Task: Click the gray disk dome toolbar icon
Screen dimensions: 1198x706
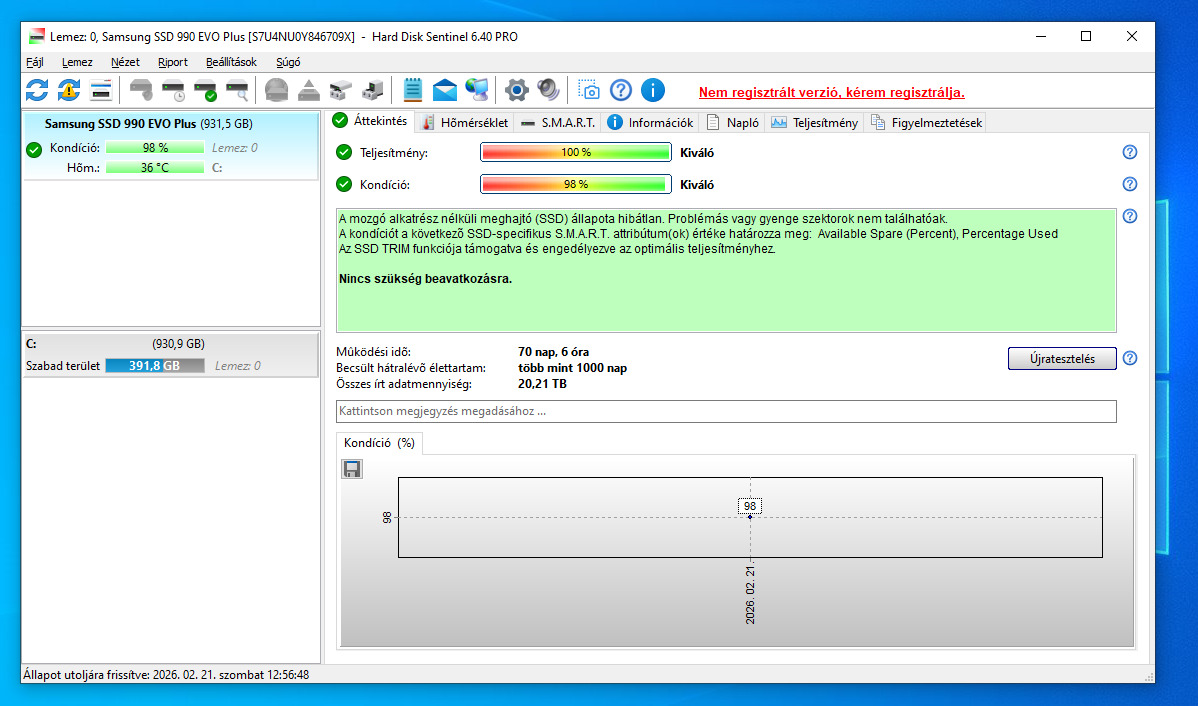Action: pyautogui.click(x=277, y=90)
